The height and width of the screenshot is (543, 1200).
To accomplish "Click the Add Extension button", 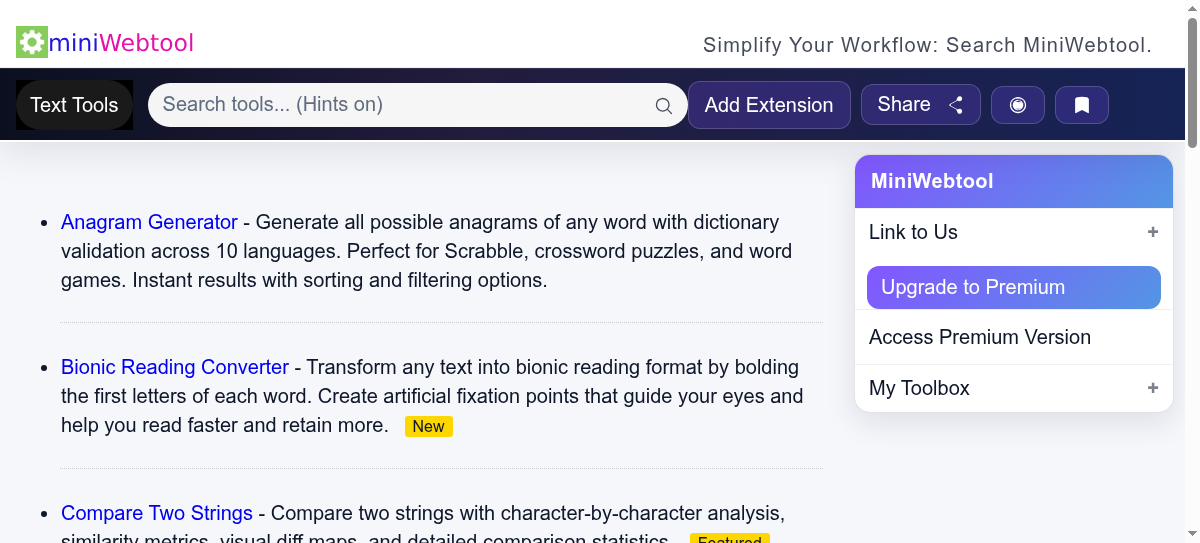I will tap(769, 105).
